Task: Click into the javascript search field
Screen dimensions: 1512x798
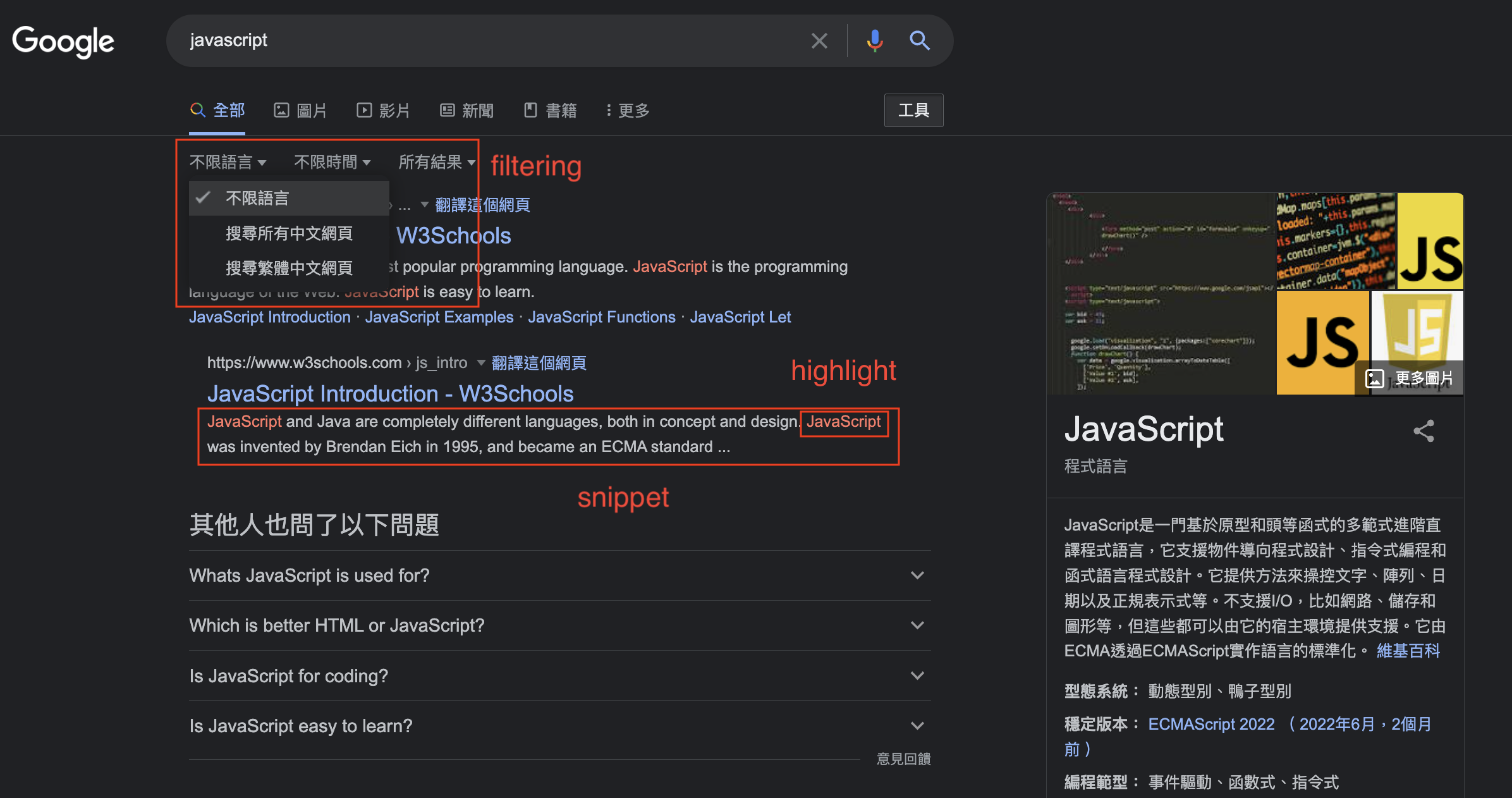Action: tap(480, 40)
